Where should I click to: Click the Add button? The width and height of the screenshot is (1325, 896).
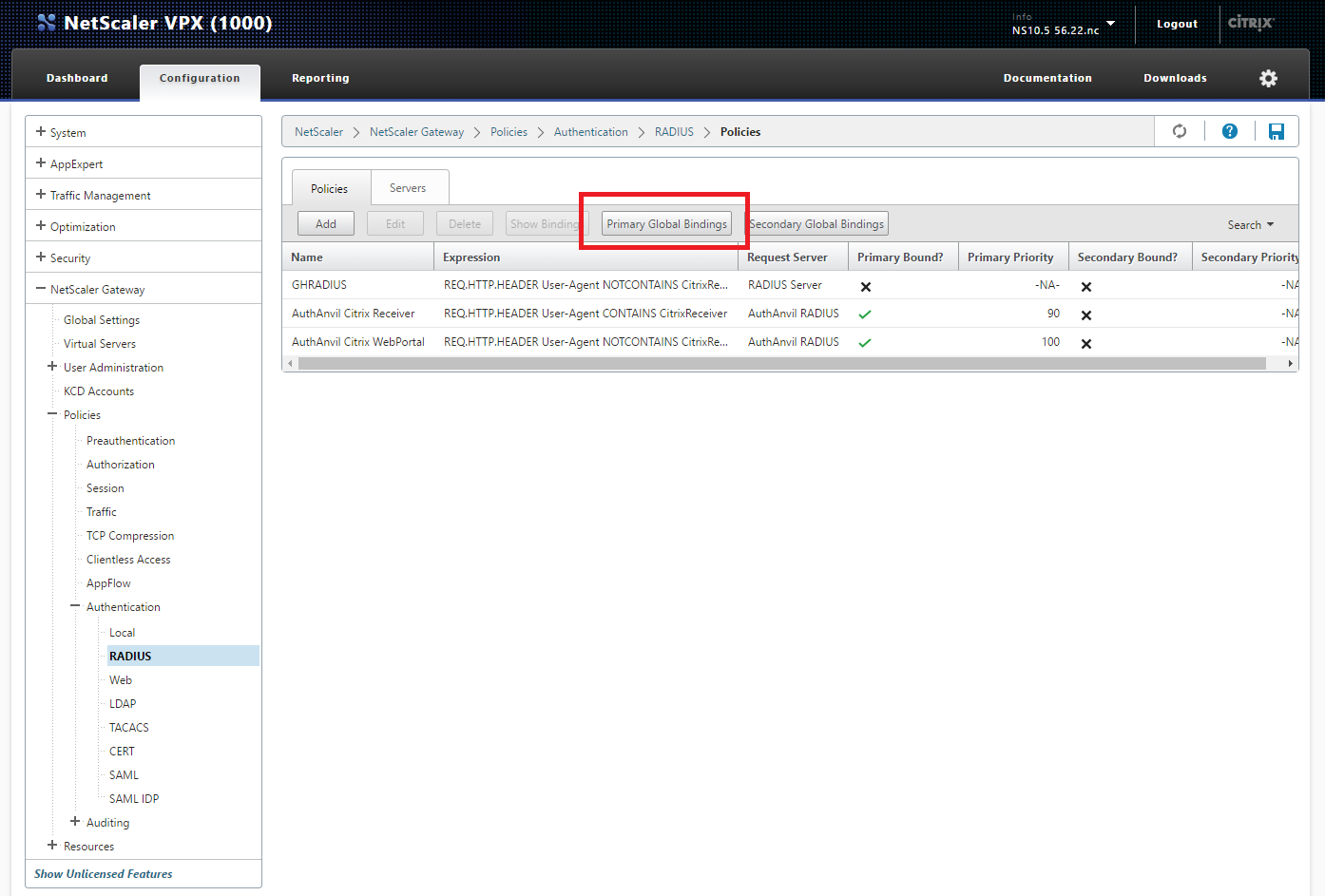pos(326,224)
